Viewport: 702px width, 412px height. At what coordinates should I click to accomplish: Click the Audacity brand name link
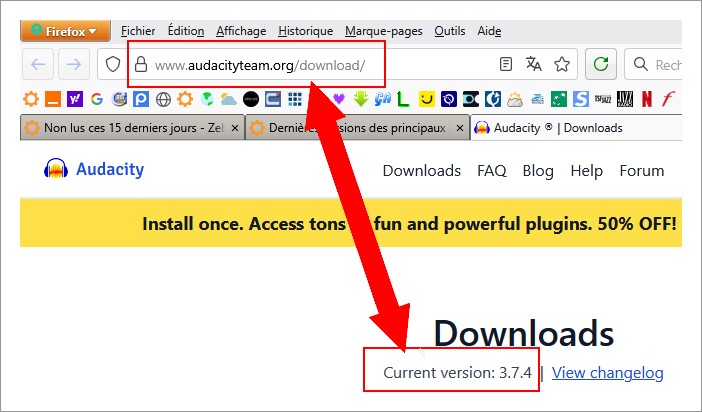(x=110, y=169)
